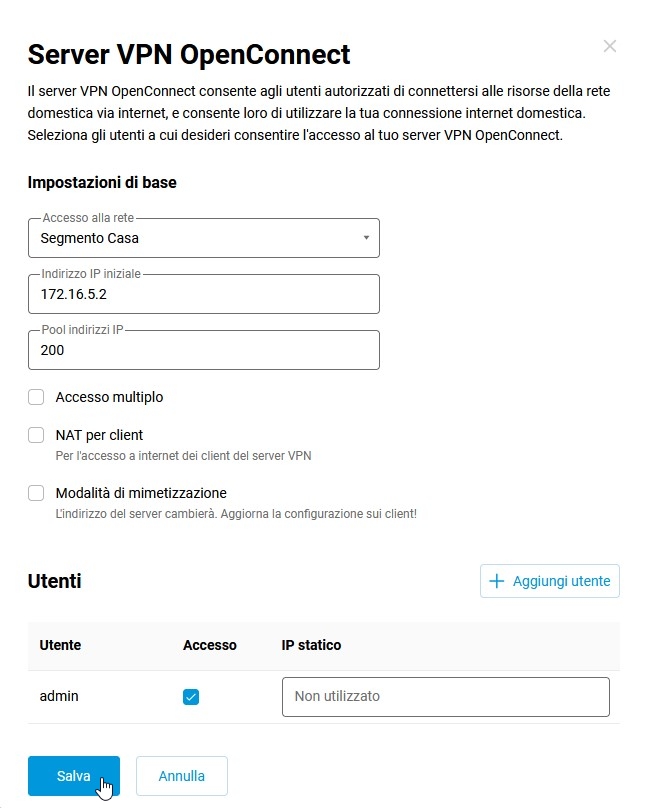
Task: Enable the Accesso multiplo checkbox
Action: 37,397
